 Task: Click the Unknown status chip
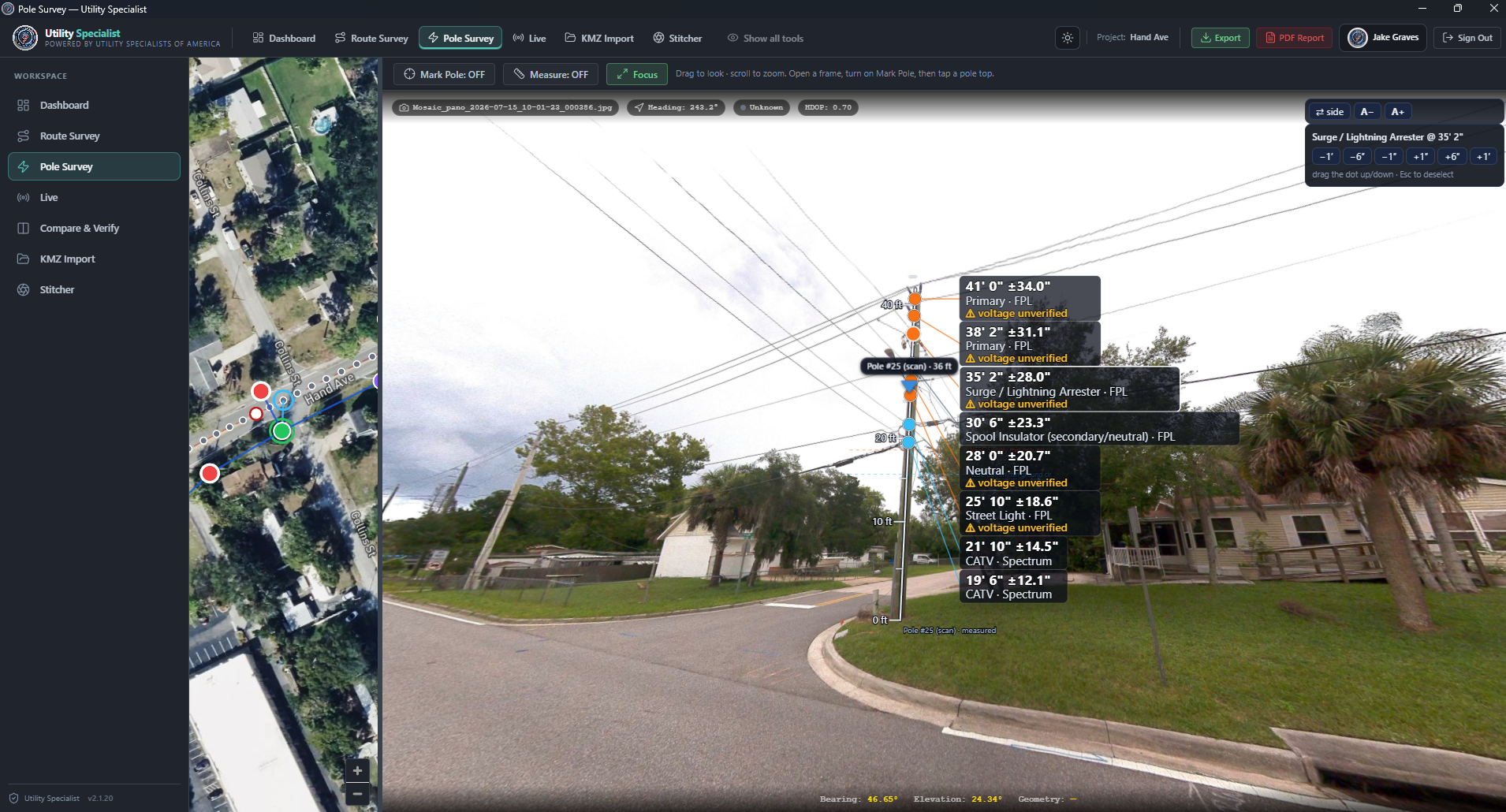pos(762,107)
